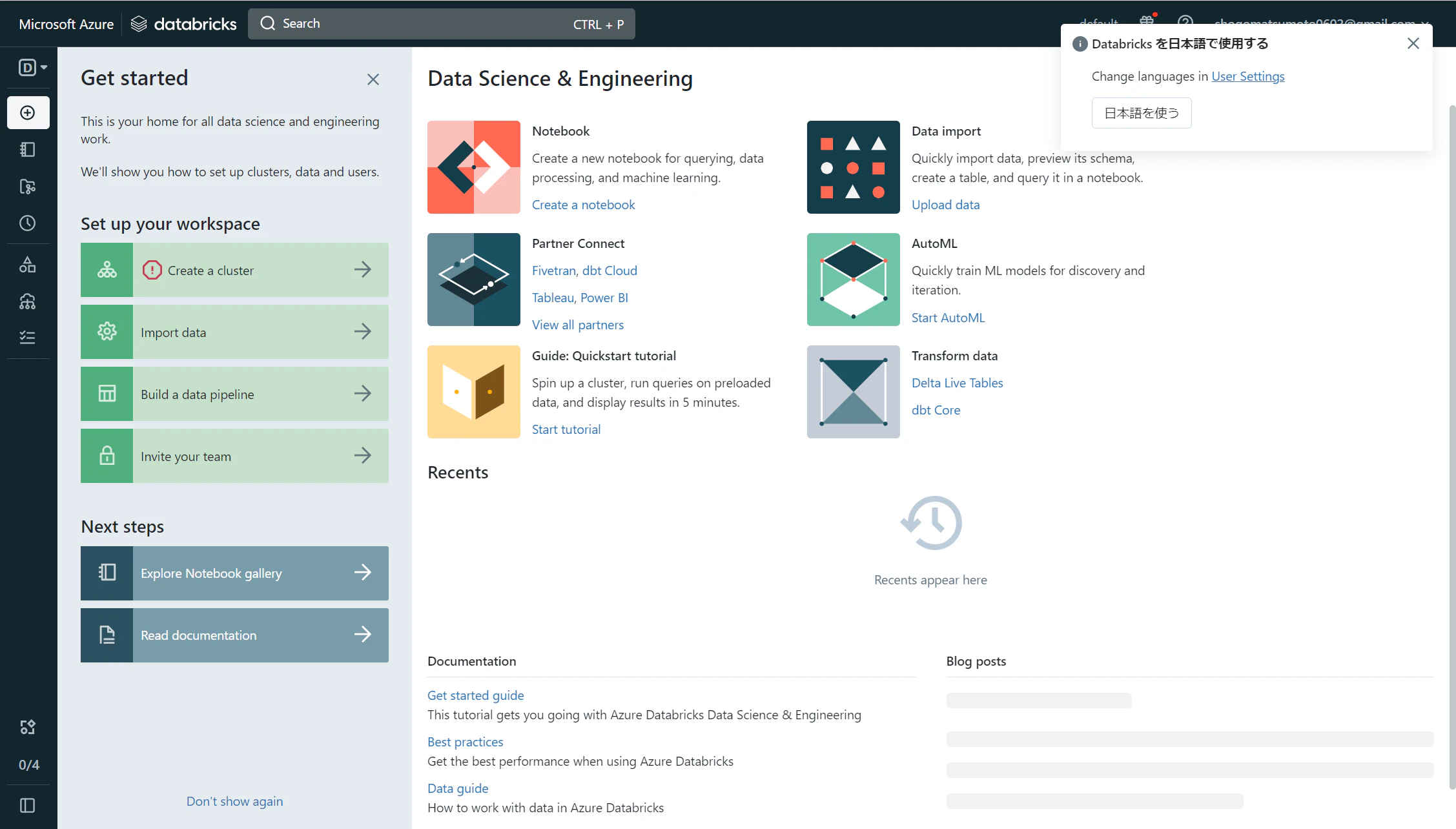Click the arrow on Invite your team
This screenshot has width=1456, height=829.
click(363, 455)
